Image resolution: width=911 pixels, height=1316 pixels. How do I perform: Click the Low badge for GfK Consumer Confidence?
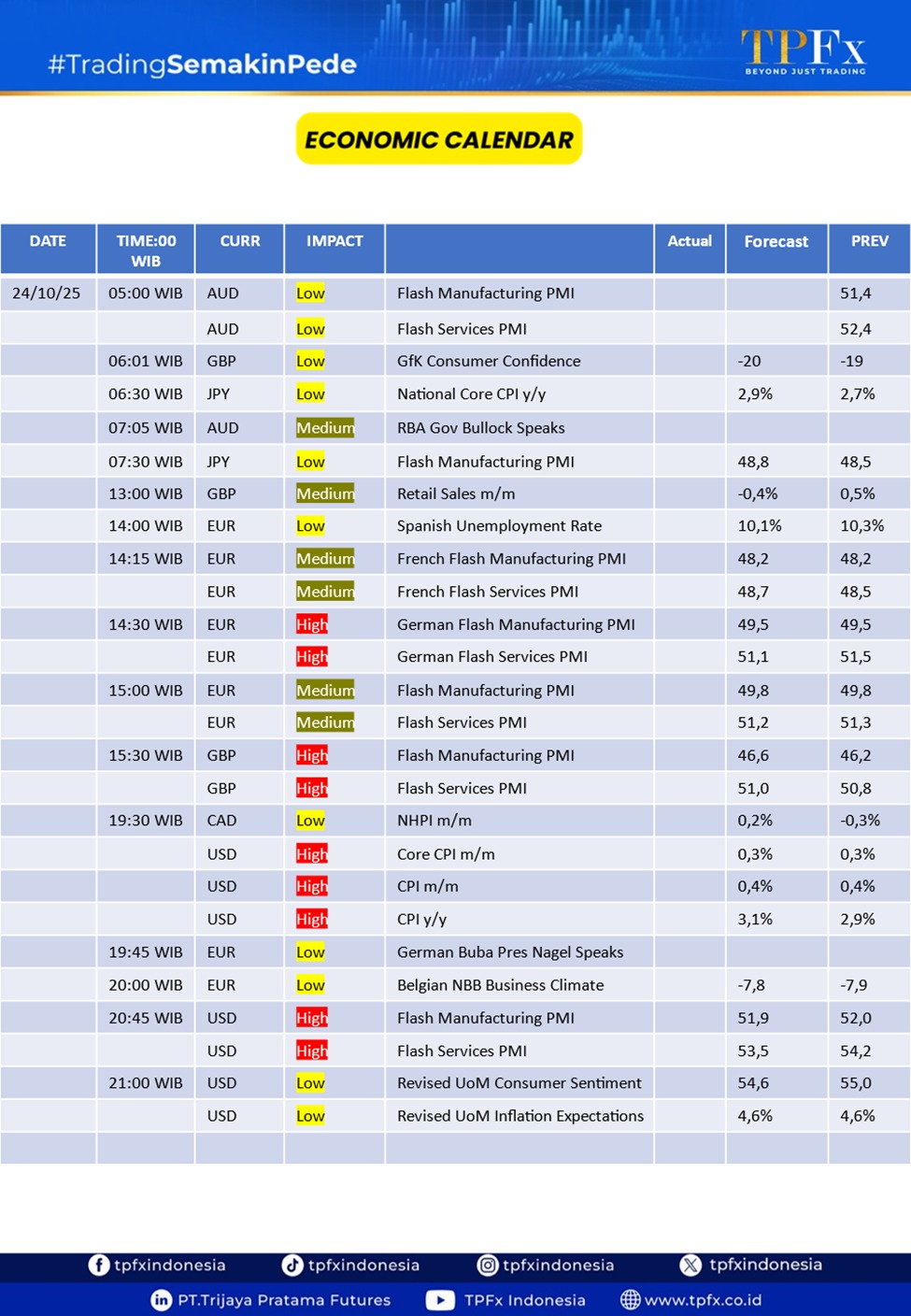point(310,361)
